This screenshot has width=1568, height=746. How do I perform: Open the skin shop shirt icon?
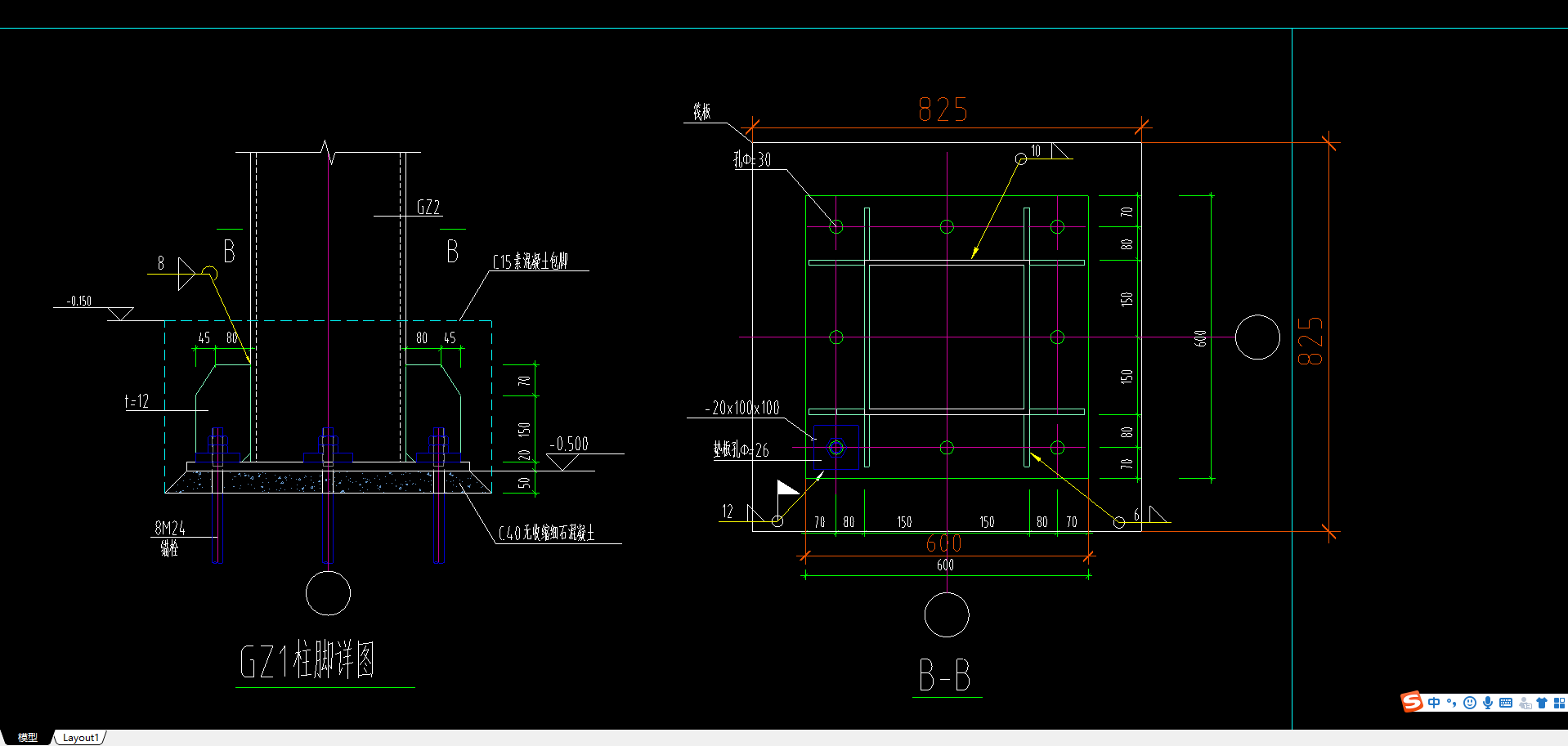tap(1542, 703)
